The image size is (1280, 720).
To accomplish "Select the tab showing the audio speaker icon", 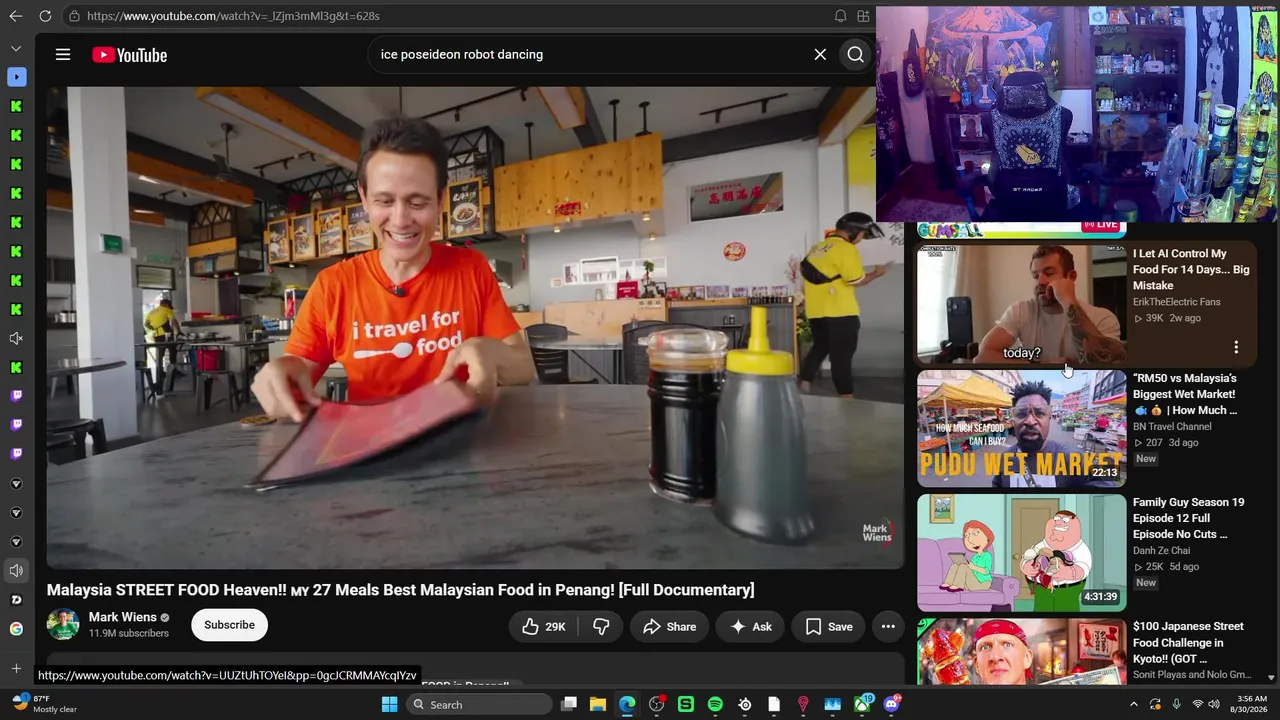I will tap(16, 571).
